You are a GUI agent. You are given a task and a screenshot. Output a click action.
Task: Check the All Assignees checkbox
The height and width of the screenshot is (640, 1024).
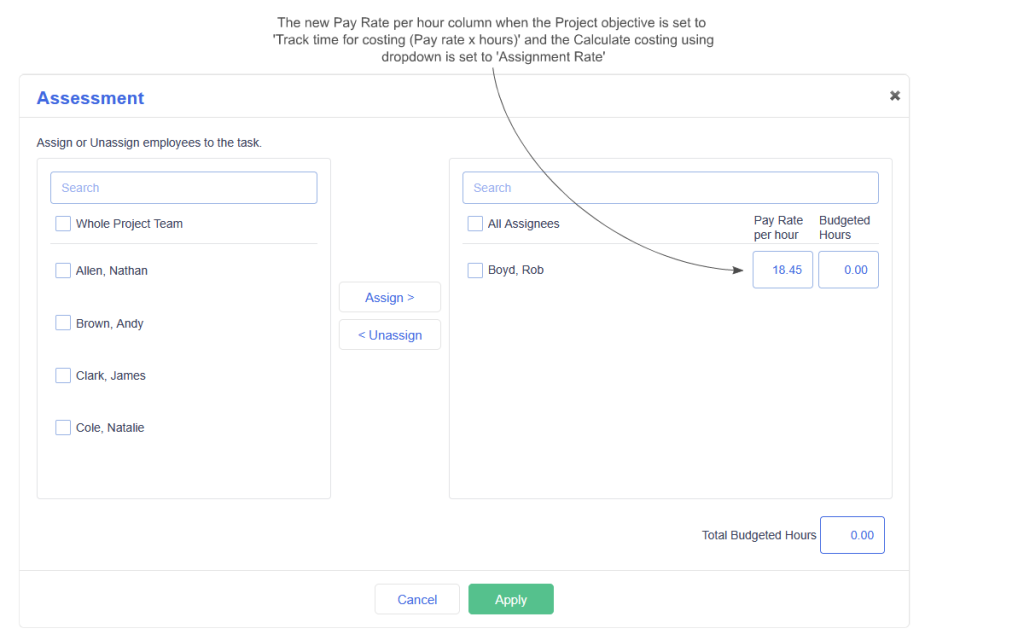click(474, 223)
